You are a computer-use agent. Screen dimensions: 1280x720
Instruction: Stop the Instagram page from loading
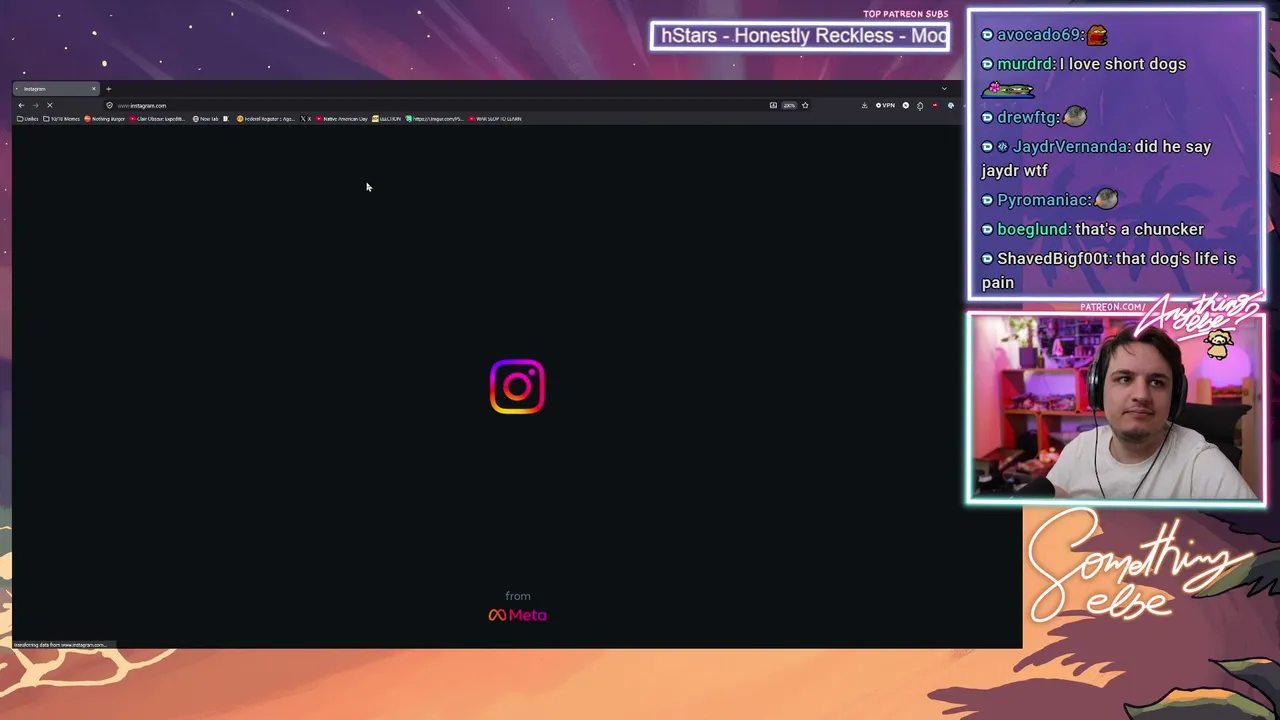[49, 105]
